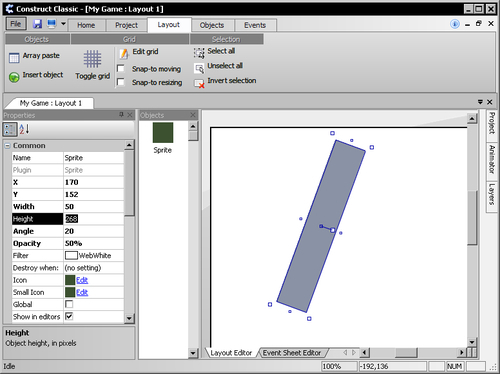Sort properties alphabetically with A-Z icon

click(x=24, y=129)
